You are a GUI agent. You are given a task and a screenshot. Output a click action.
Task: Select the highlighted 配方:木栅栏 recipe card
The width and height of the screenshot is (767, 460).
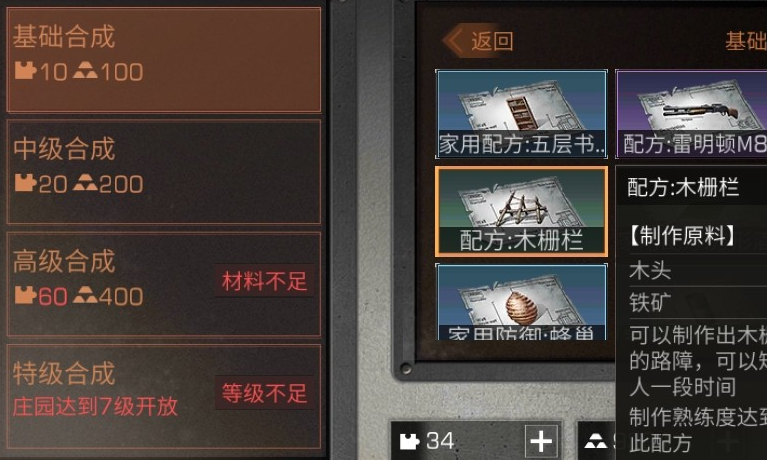tap(521, 211)
